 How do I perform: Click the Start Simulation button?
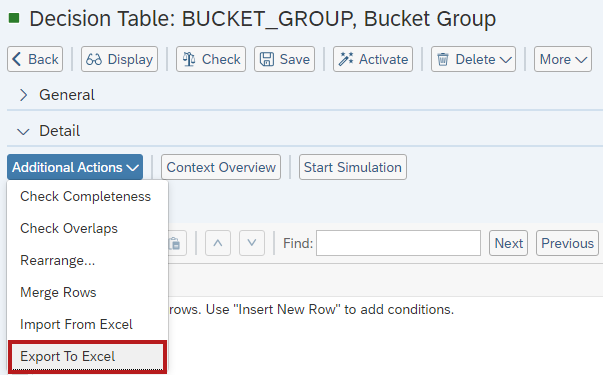pos(353,167)
